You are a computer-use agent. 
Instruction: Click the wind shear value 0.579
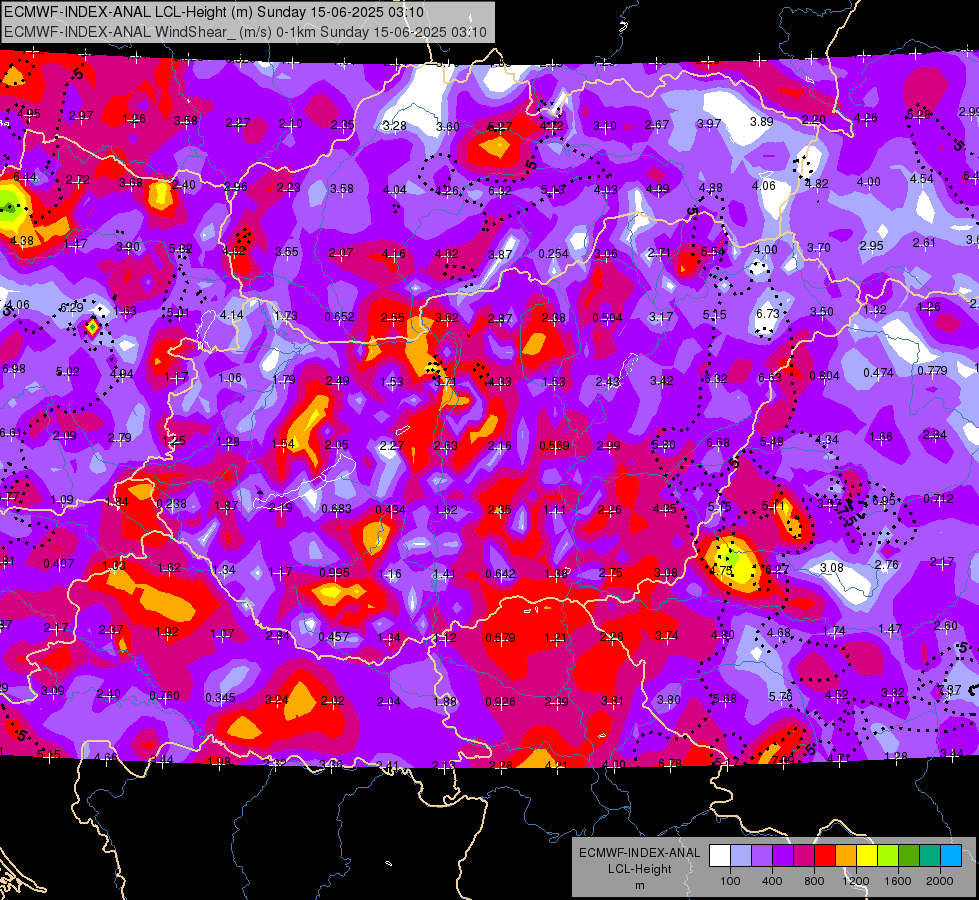(500, 638)
